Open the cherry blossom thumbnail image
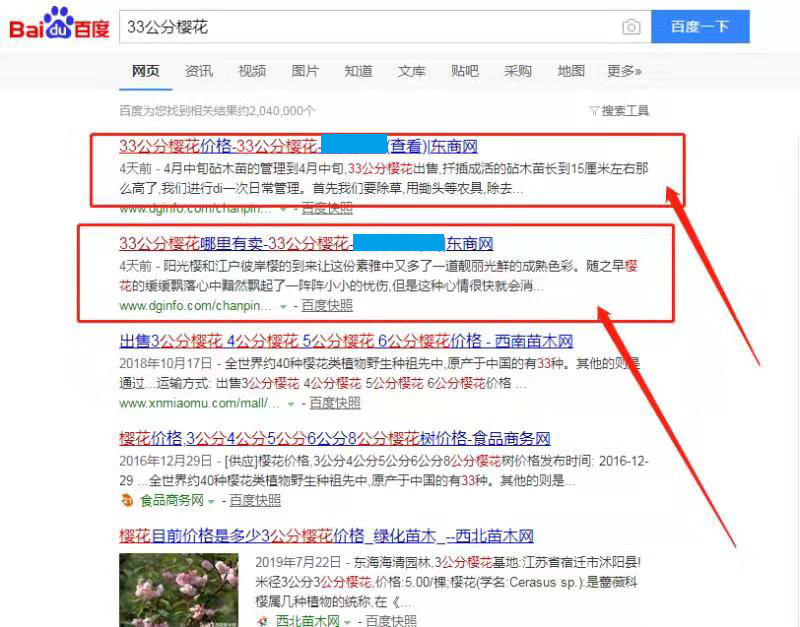This screenshot has height=627, width=800. tap(179, 590)
